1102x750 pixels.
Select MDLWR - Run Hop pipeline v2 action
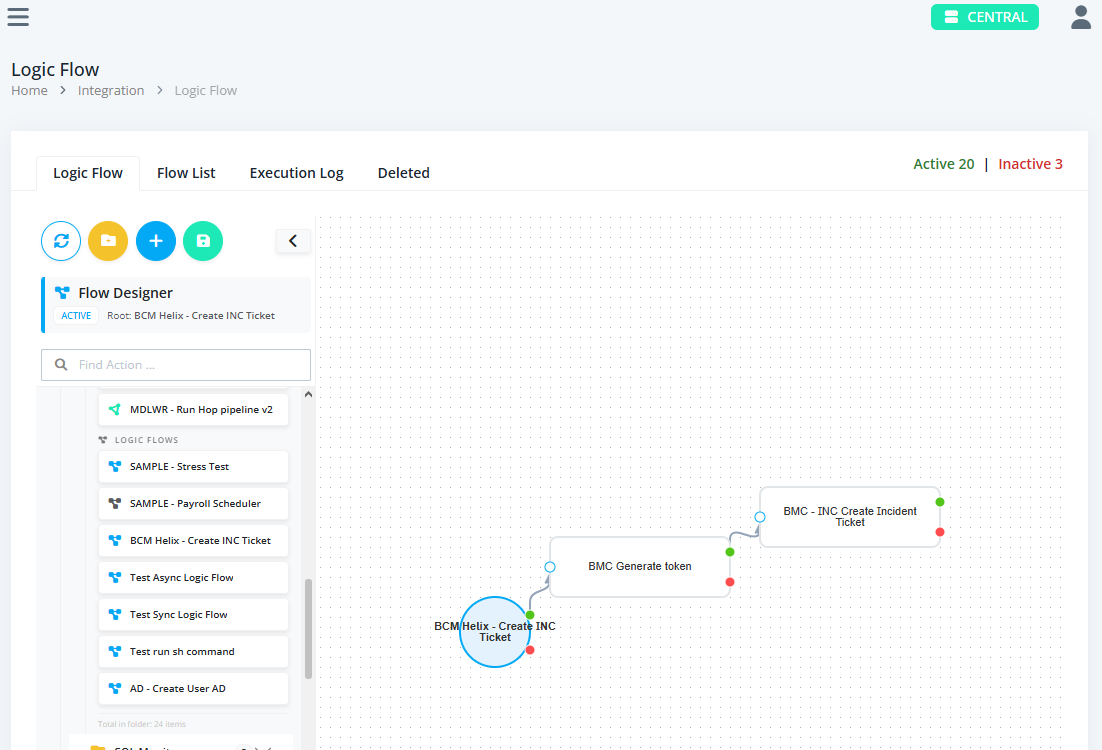193,410
